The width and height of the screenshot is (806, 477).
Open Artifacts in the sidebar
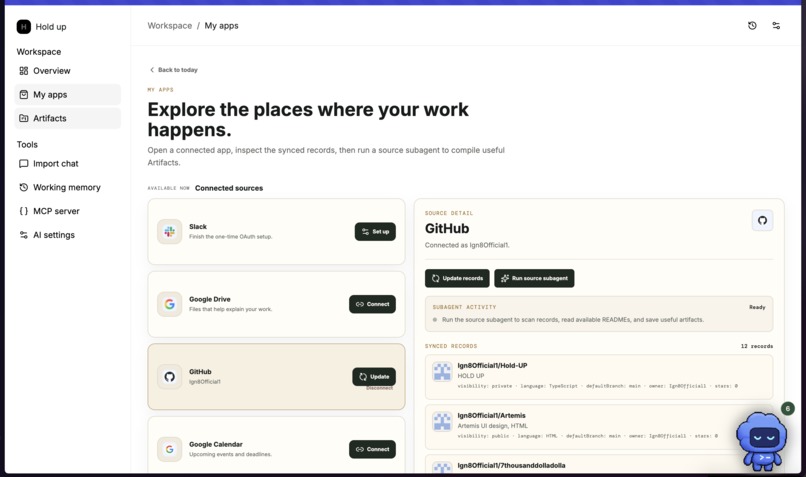(67, 118)
